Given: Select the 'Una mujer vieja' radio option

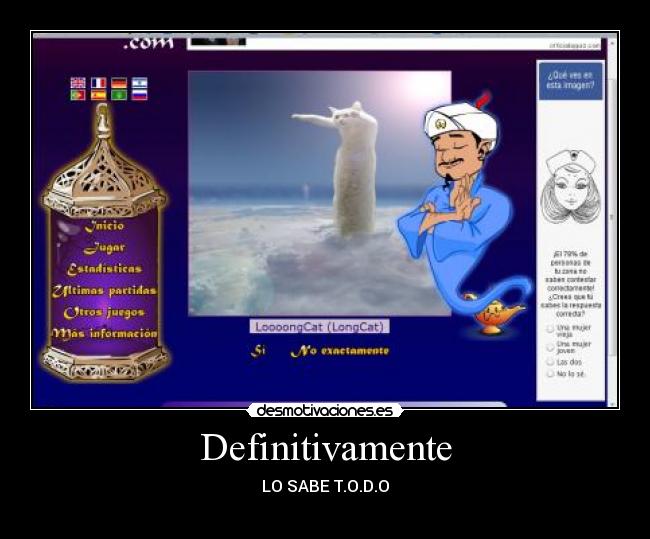Looking at the screenshot, I should (x=550, y=329).
